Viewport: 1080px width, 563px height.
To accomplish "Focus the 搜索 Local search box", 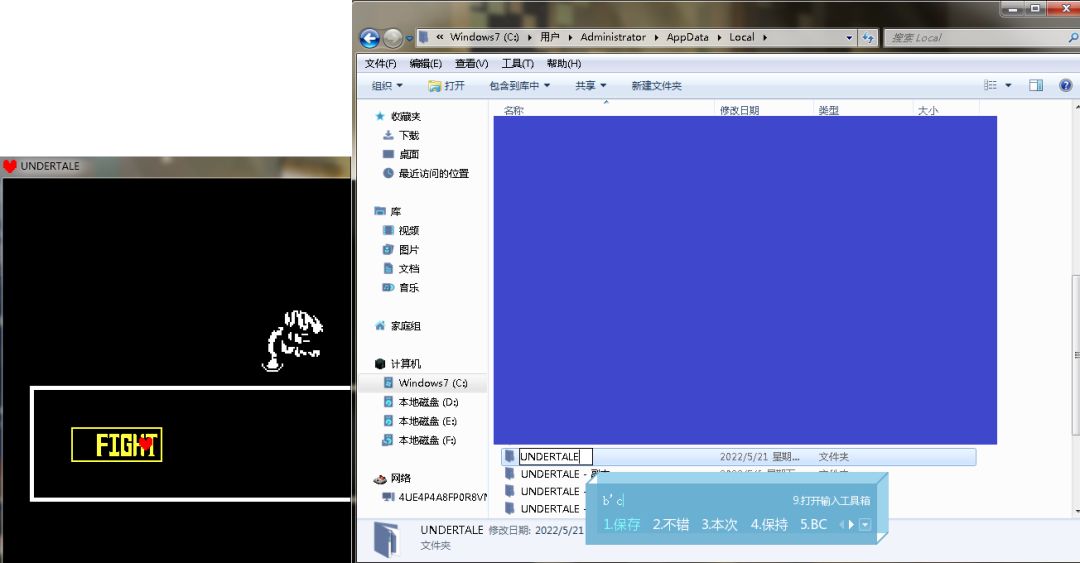I will click(975, 38).
